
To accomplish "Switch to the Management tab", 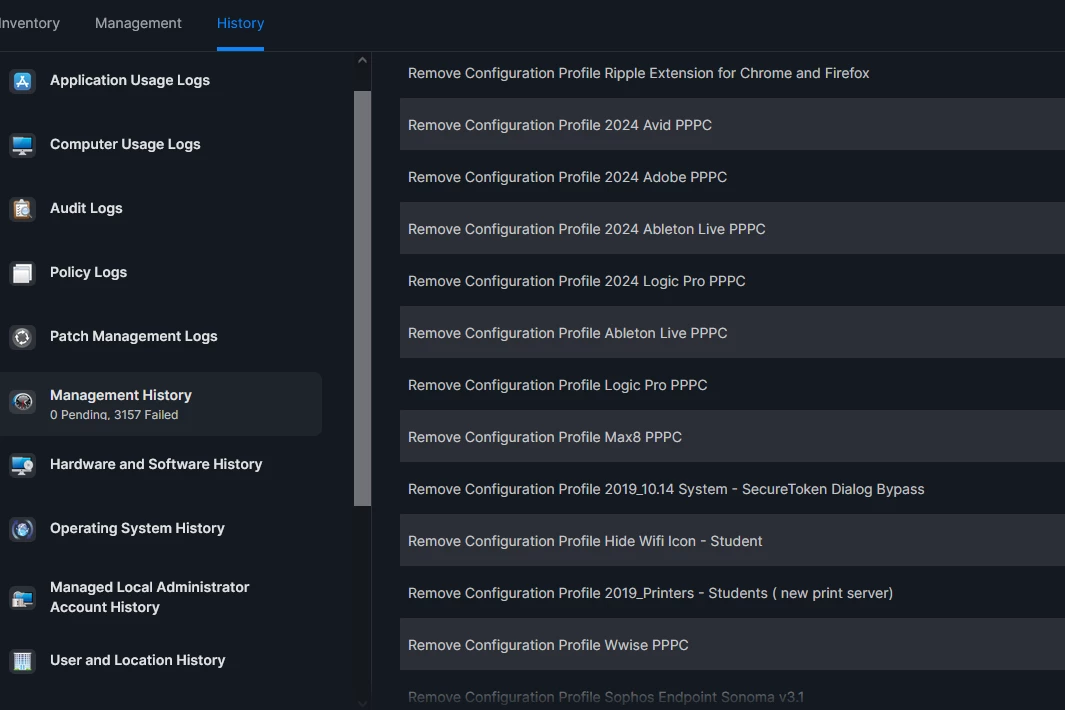I will (x=138, y=23).
